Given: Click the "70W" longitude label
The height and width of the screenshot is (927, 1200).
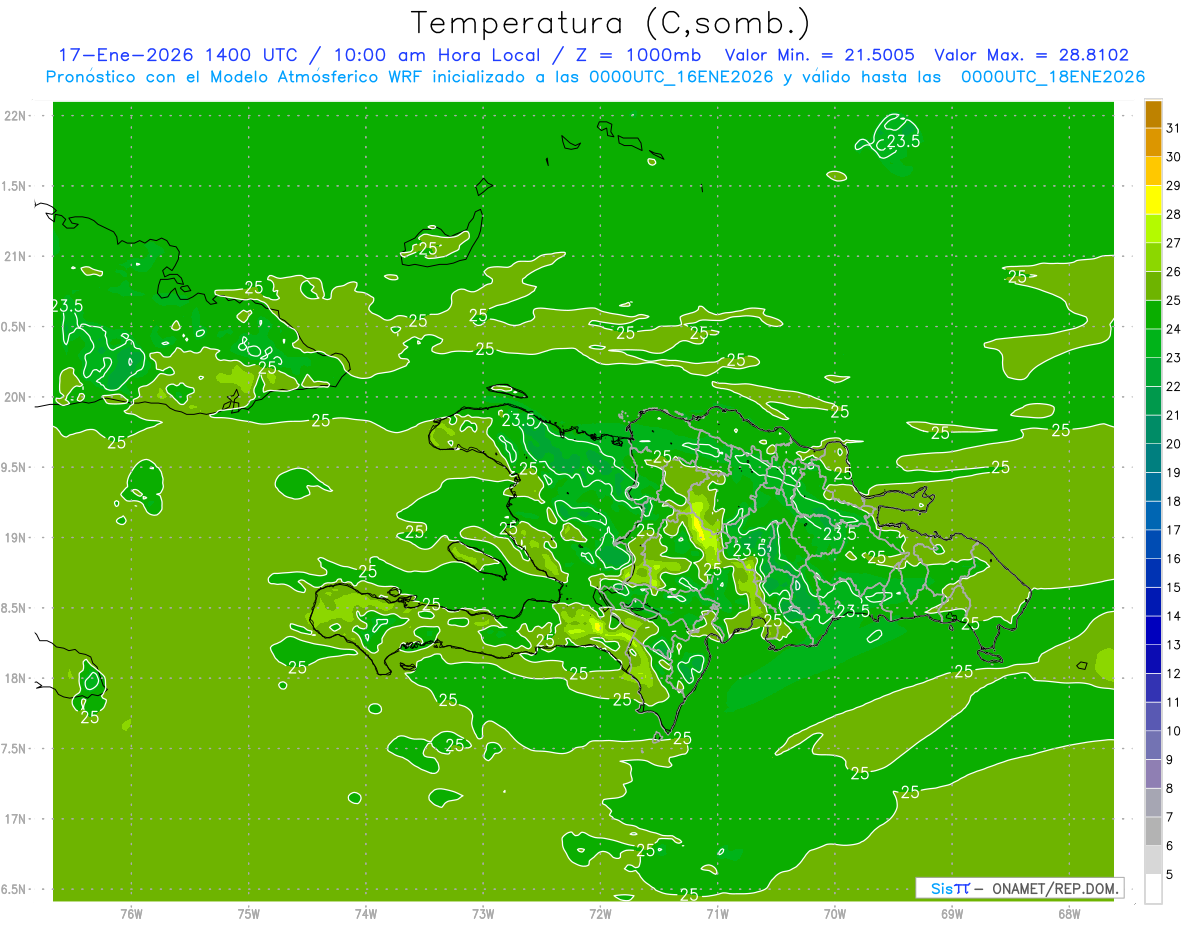Looking at the screenshot, I should [x=834, y=913].
